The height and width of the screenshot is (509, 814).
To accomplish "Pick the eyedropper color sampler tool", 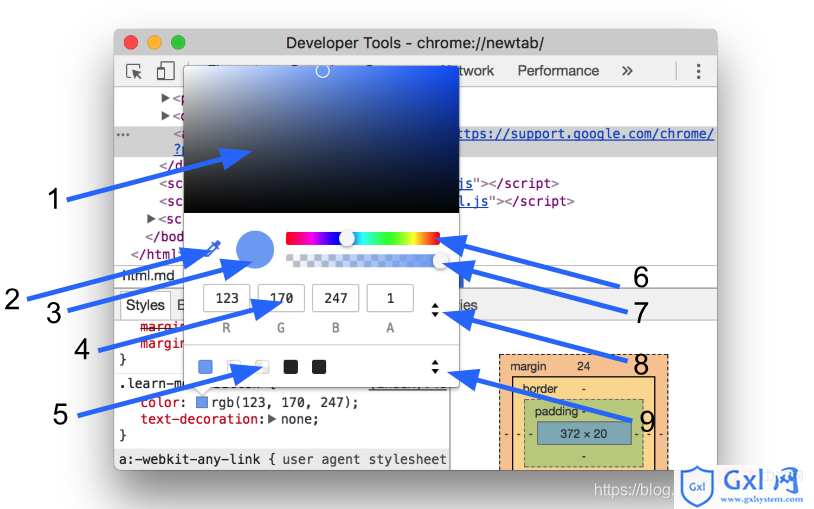I will tap(212, 248).
